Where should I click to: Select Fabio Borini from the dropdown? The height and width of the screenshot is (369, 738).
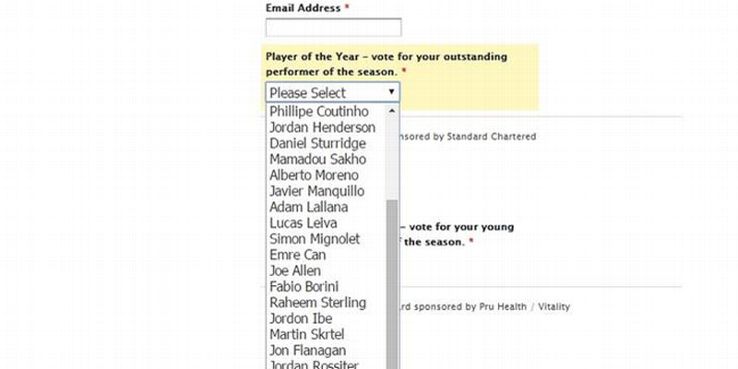coord(327,287)
